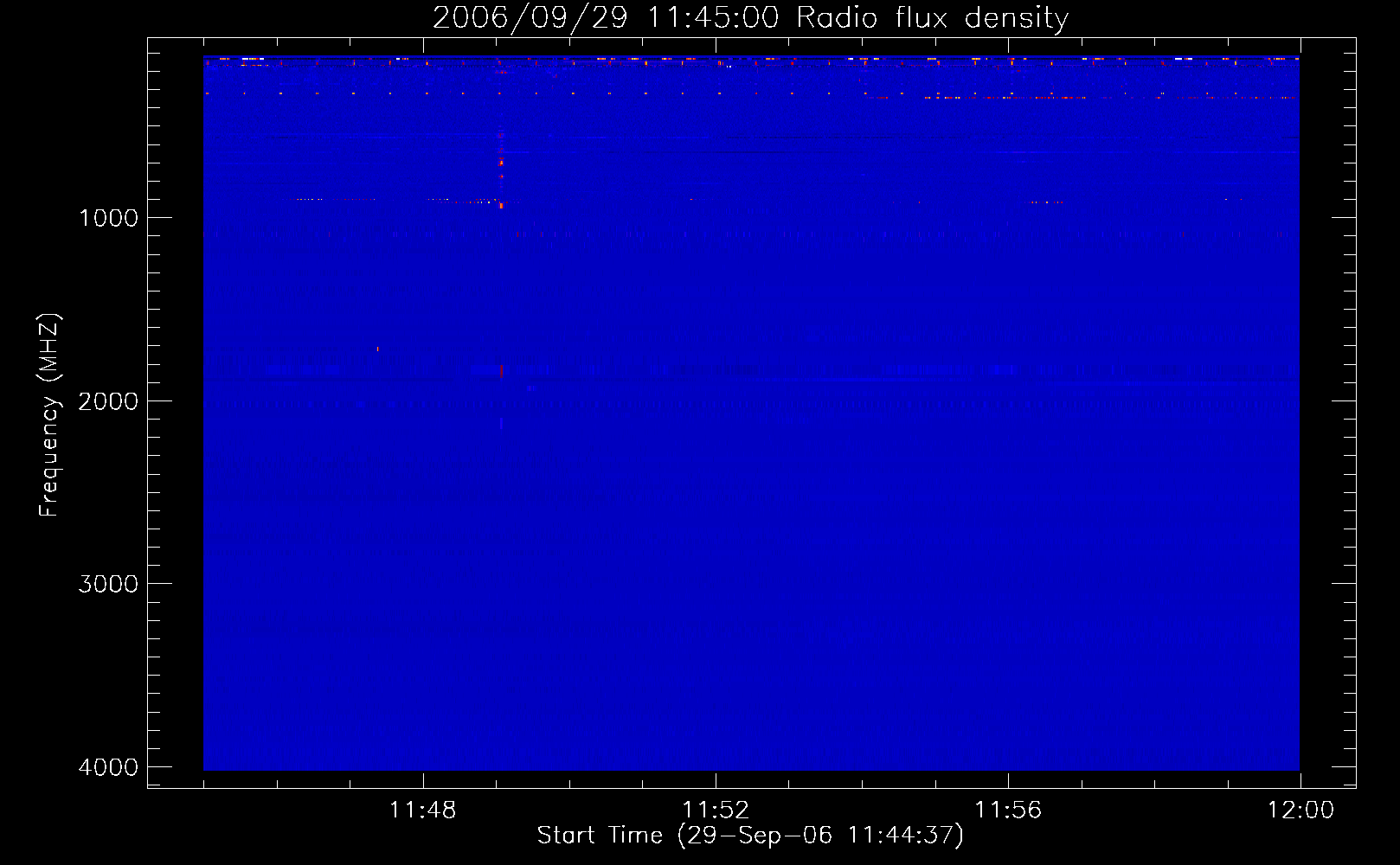Click the 11:56 time tick label
The width and height of the screenshot is (1400, 865).
click(1008, 811)
